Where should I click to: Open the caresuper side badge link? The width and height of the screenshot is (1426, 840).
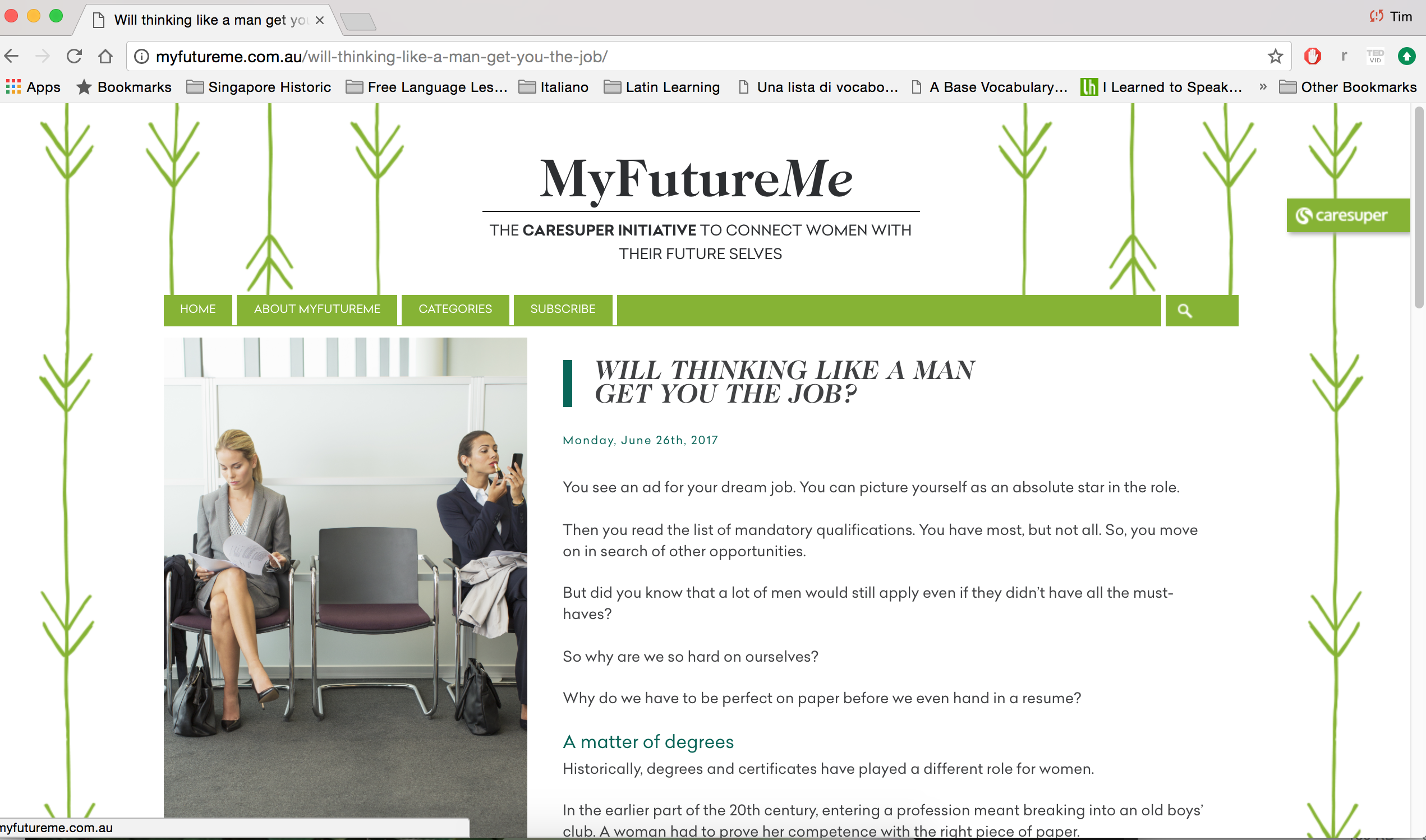[1348, 216]
